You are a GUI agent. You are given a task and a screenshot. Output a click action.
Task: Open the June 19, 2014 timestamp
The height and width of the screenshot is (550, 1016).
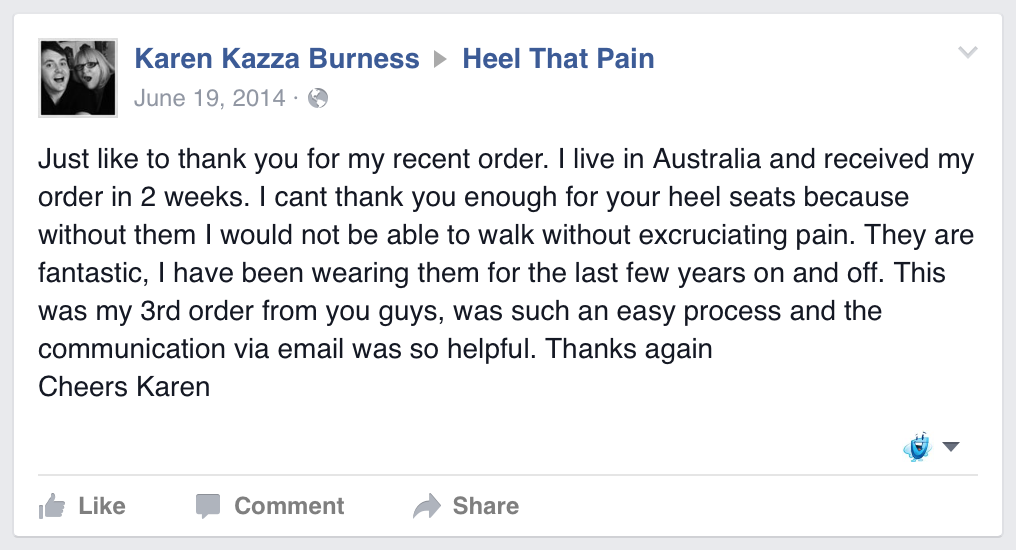click(208, 98)
